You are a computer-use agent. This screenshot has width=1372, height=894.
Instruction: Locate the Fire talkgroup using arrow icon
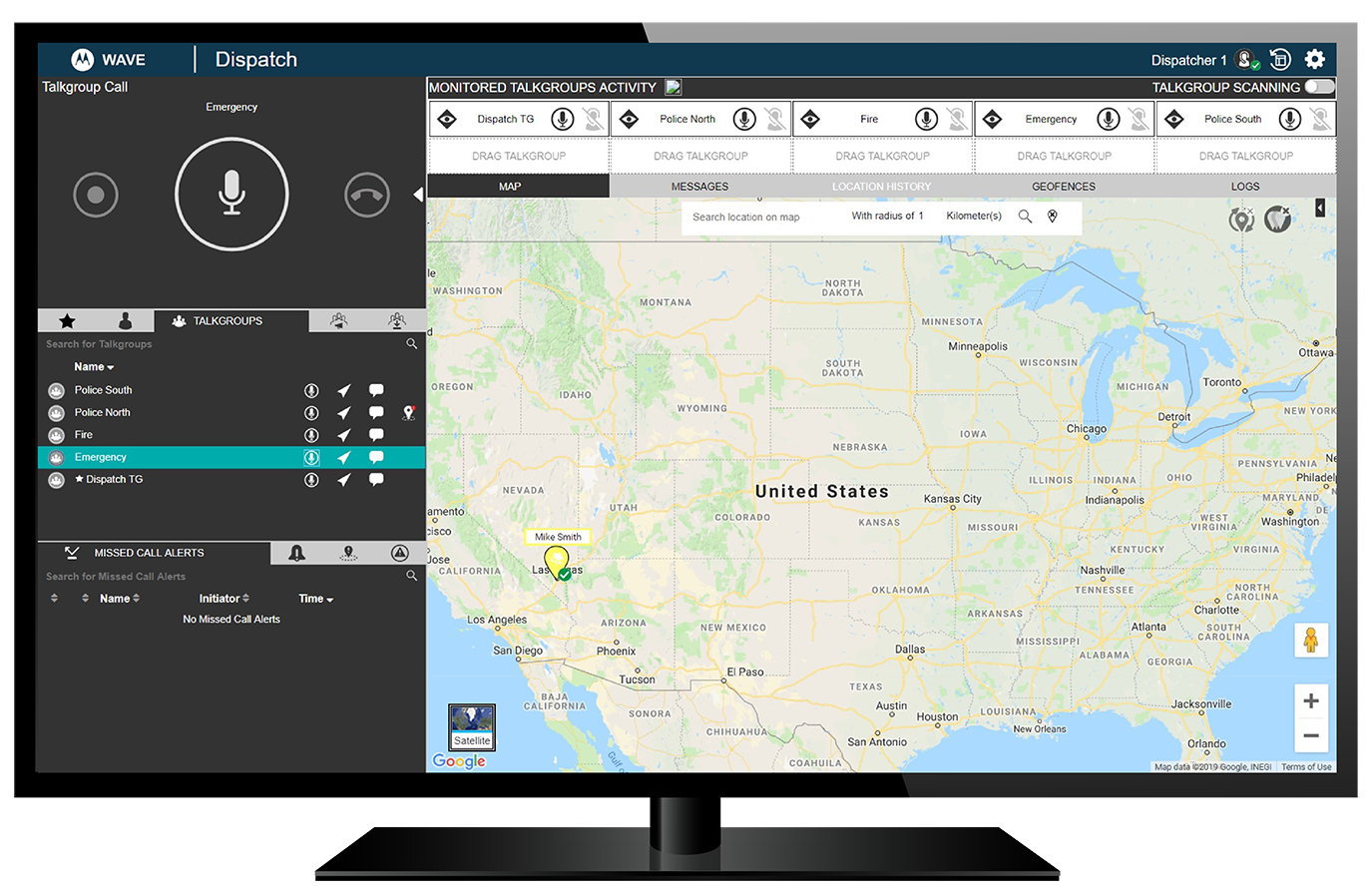click(343, 435)
